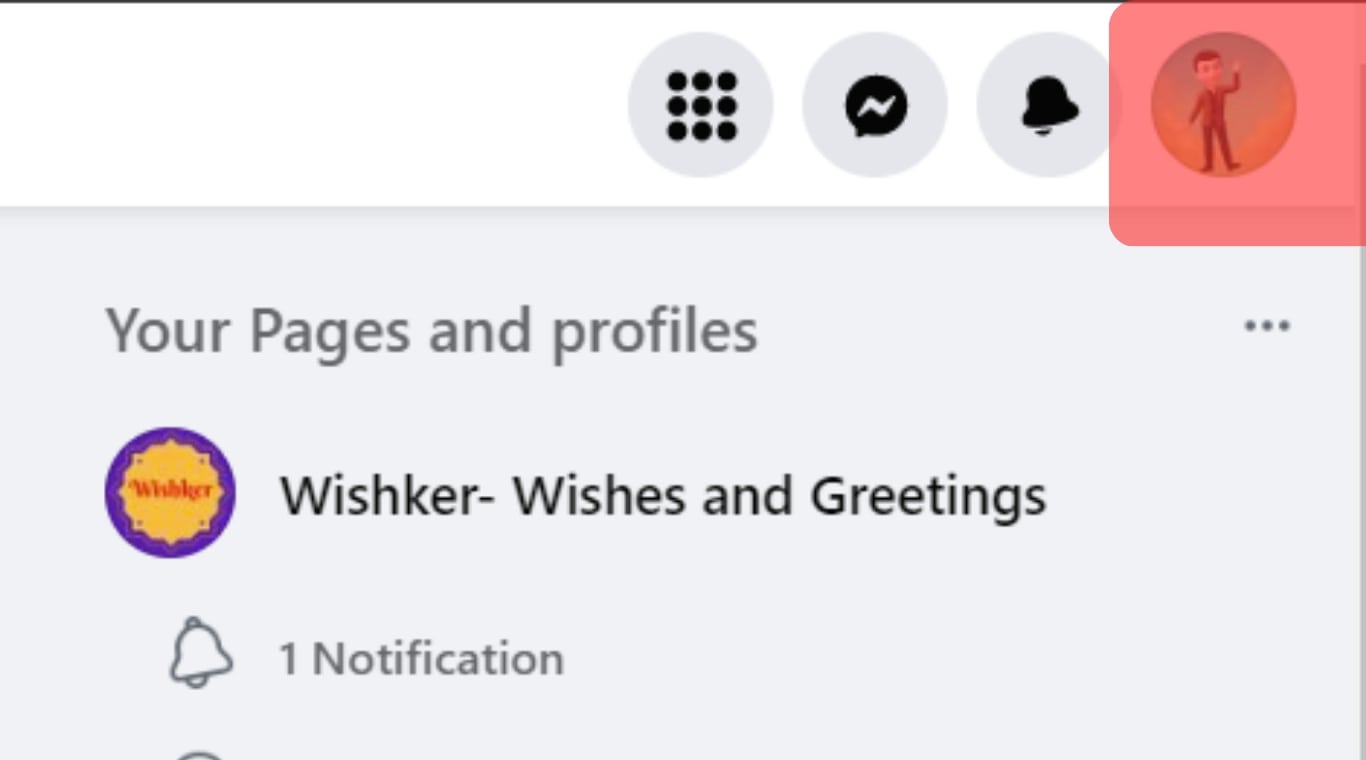Open the Wishker- Wishes and Greetings page
1366x760 pixels.
tap(662, 495)
